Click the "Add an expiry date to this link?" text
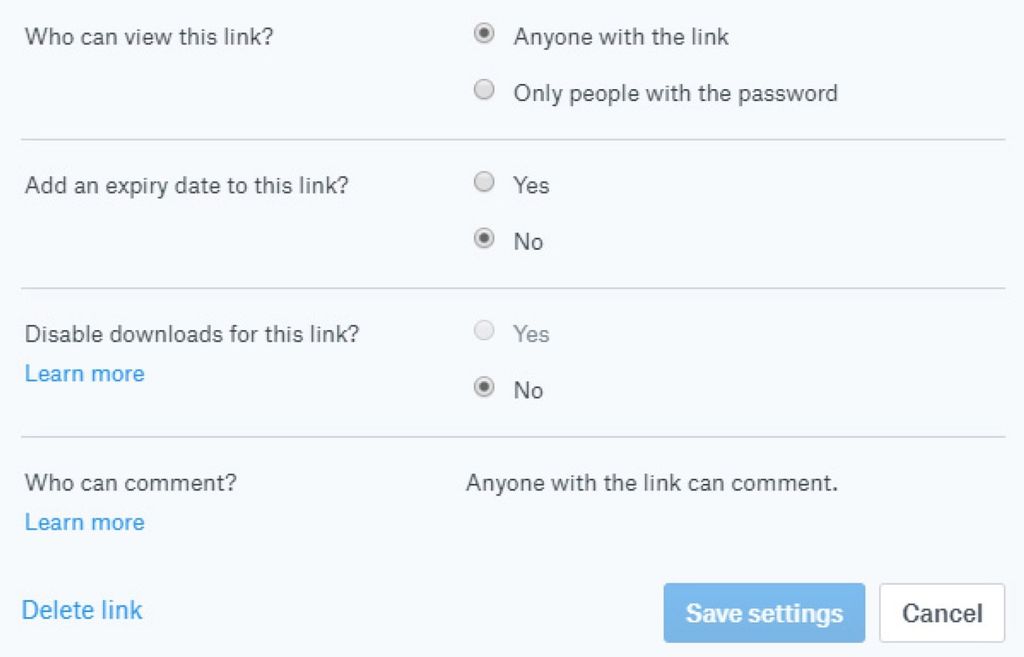The image size is (1024, 657). tap(187, 185)
